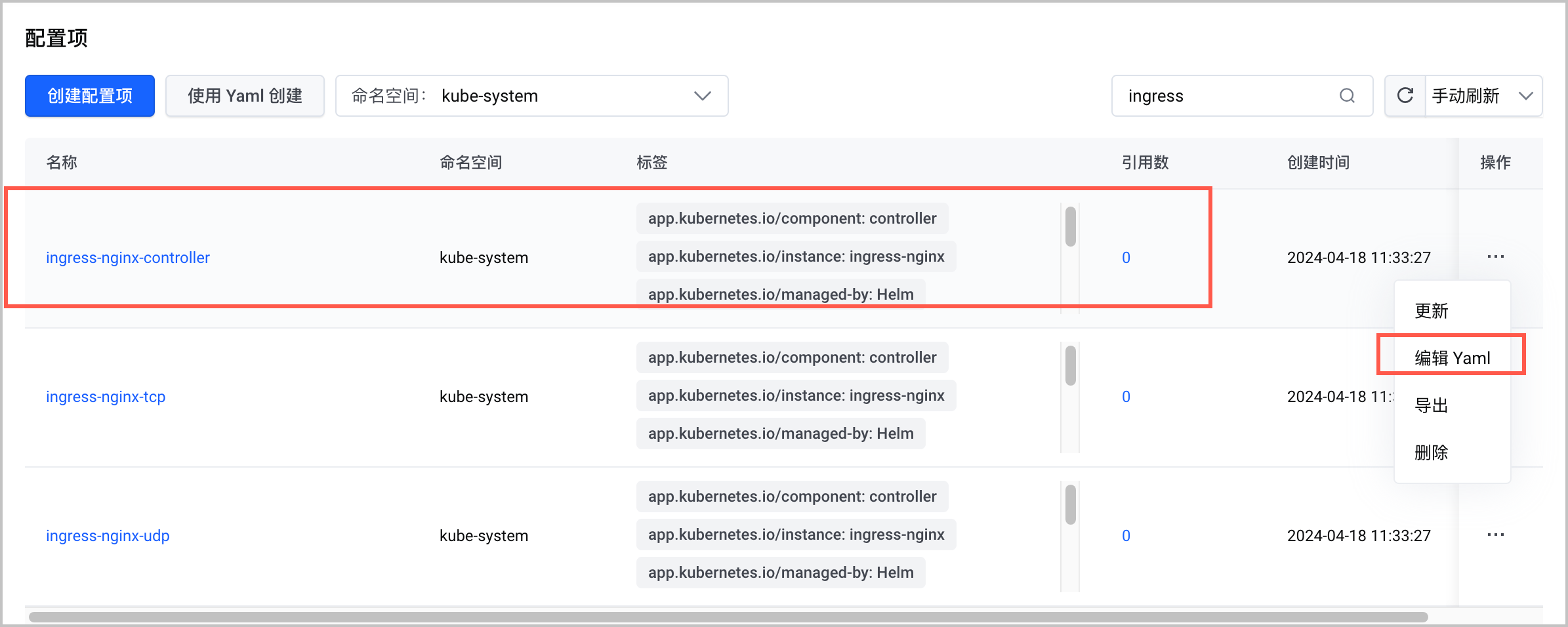Click the 创建配置项 button
This screenshot has height=627, width=1568.
click(90, 96)
